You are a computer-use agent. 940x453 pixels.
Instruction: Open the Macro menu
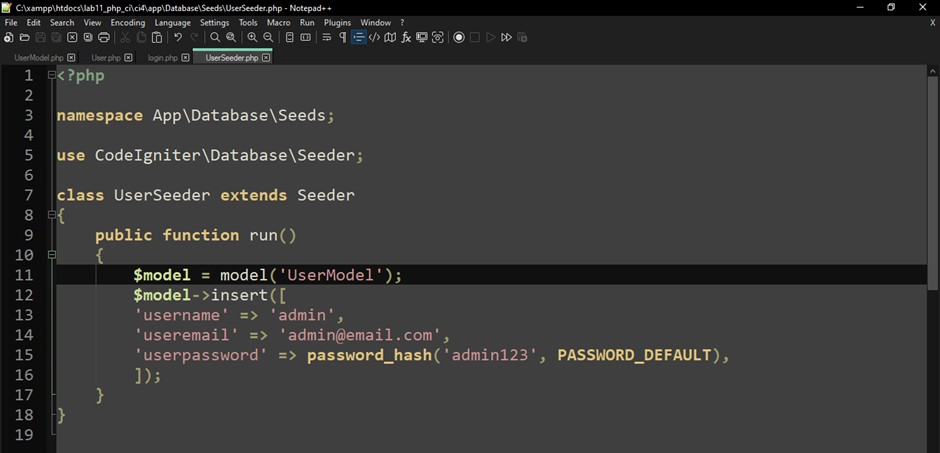tap(278, 23)
